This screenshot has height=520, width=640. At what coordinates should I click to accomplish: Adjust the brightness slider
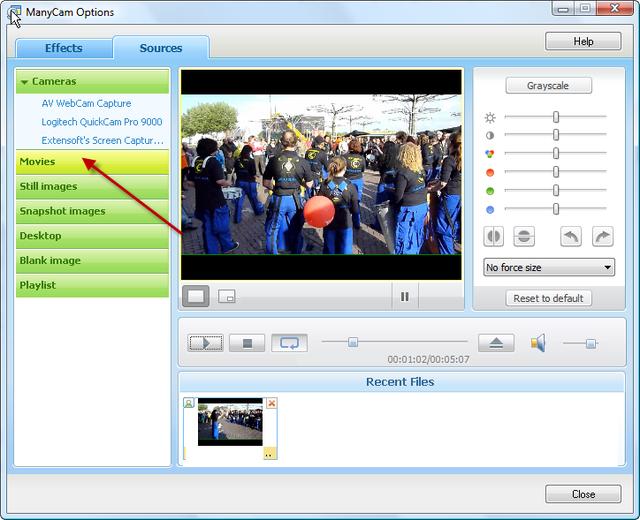(556, 117)
